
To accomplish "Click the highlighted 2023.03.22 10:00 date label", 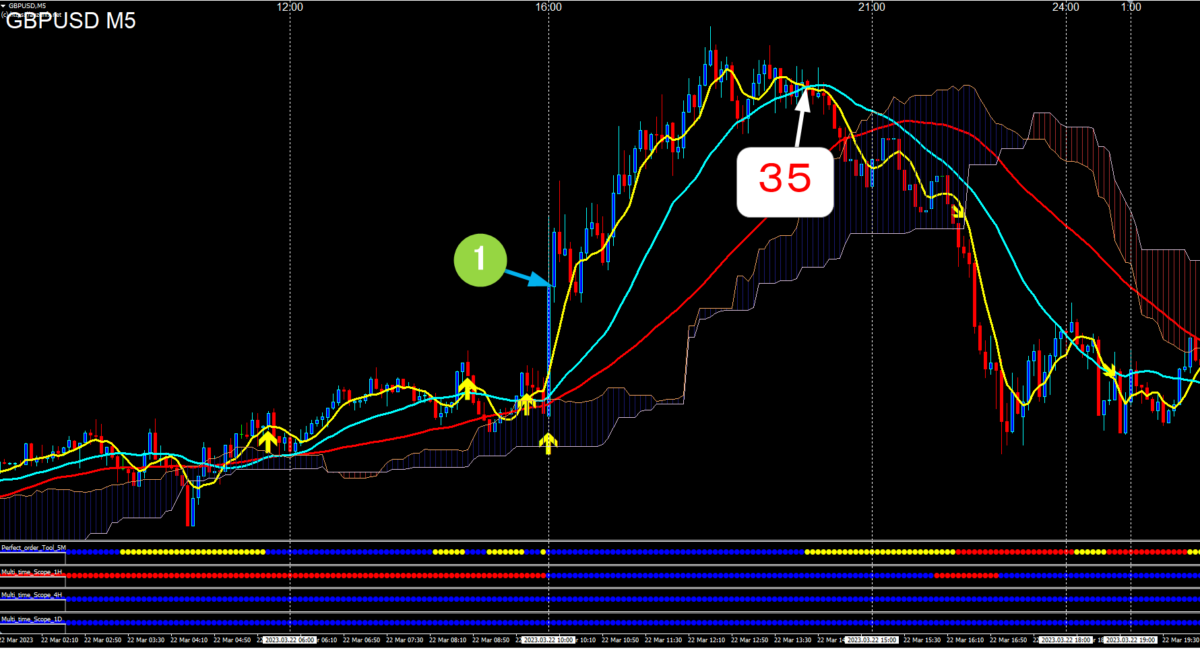I will (548, 639).
